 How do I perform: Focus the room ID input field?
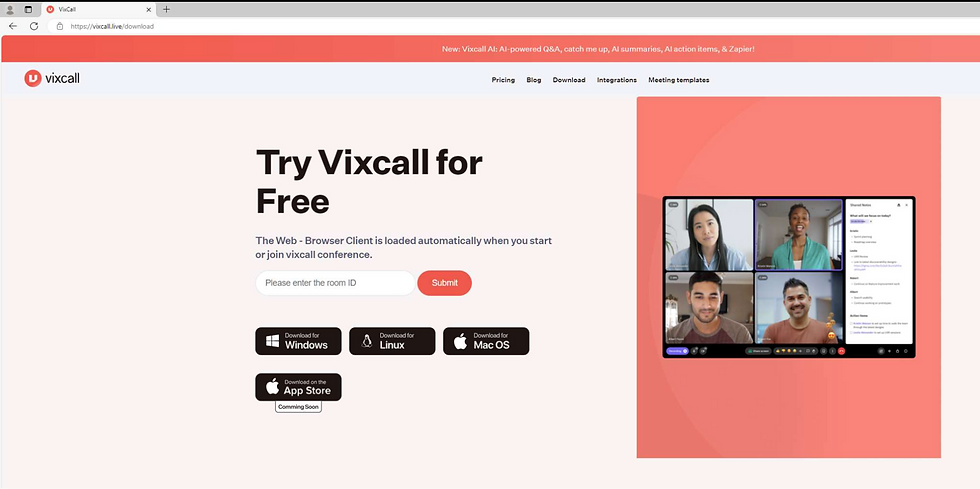tap(335, 283)
